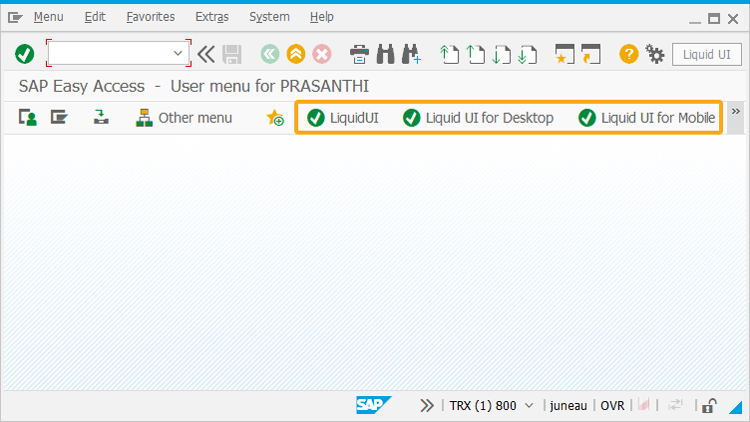Viewport: 750px width, 422px height.
Task: Click the Other menu button
Action: (184, 118)
